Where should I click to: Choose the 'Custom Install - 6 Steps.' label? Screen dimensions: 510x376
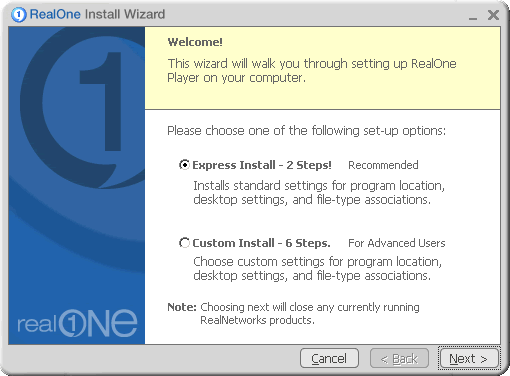261,243
